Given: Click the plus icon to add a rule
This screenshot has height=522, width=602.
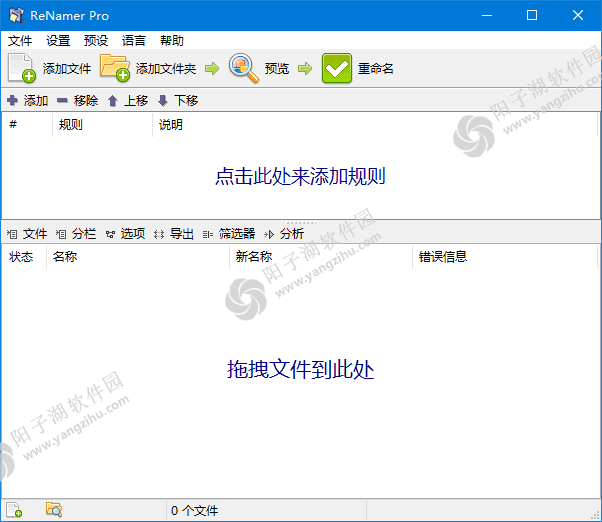Looking at the screenshot, I should 12,101.
